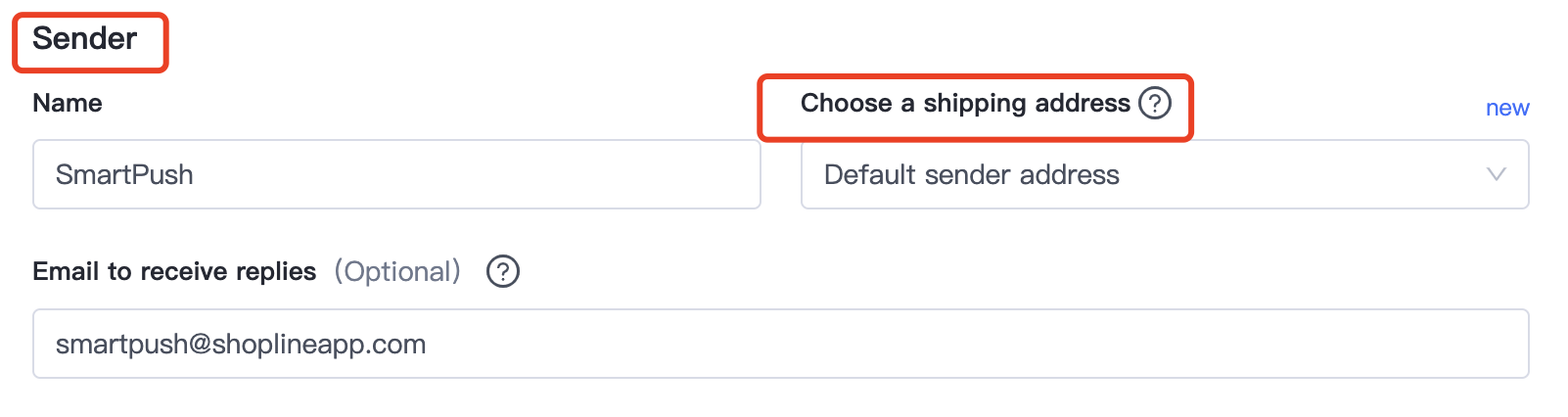The width and height of the screenshot is (1568, 417).
Task: Place cursor on the SmartPush text
Action: pyautogui.click(x=124, y=174)
